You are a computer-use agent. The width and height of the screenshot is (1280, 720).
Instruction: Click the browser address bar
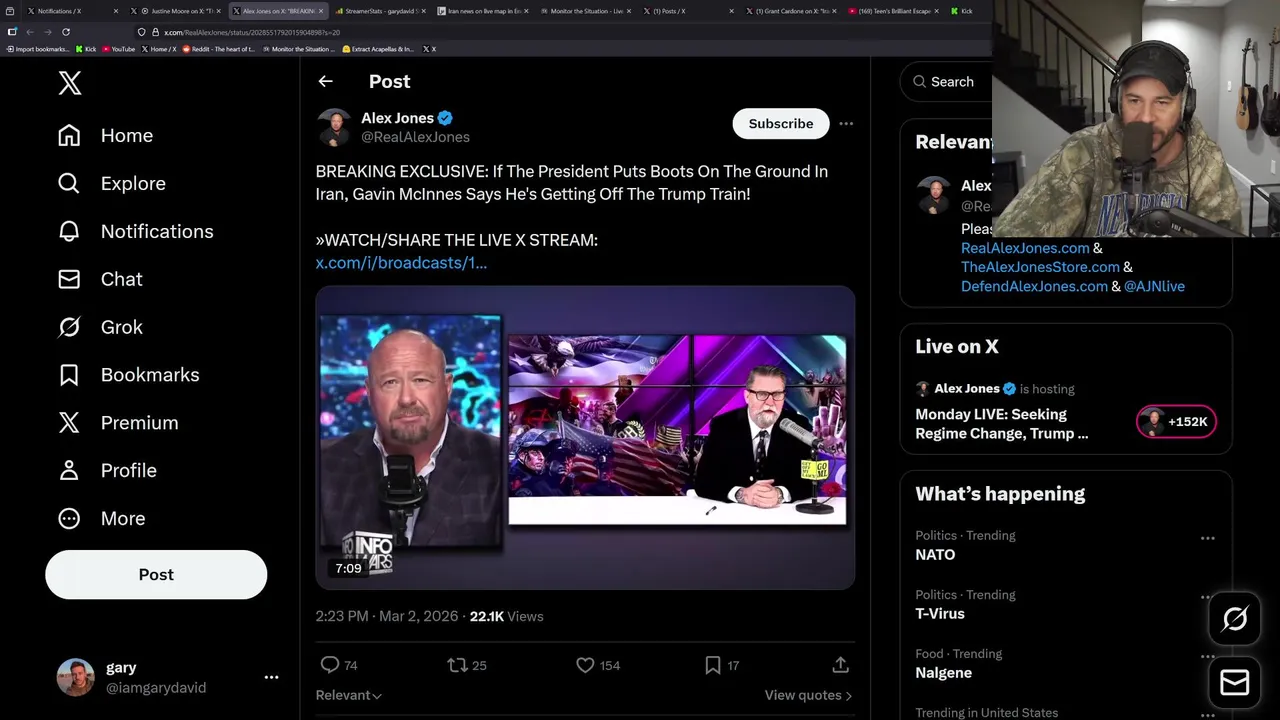tap(560, 32)
